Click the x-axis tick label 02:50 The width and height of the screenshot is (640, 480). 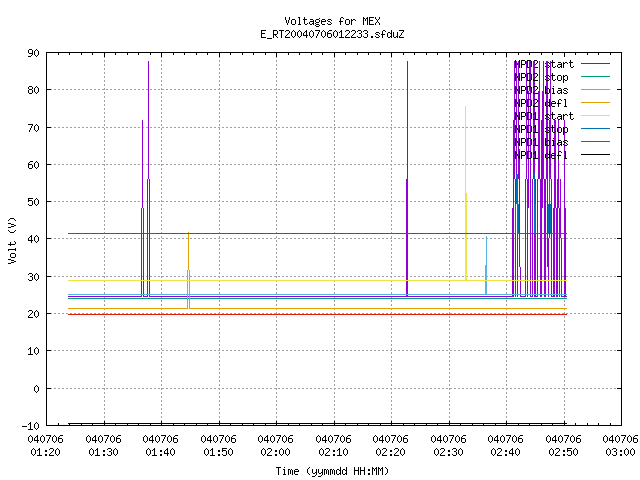(564, 452)
